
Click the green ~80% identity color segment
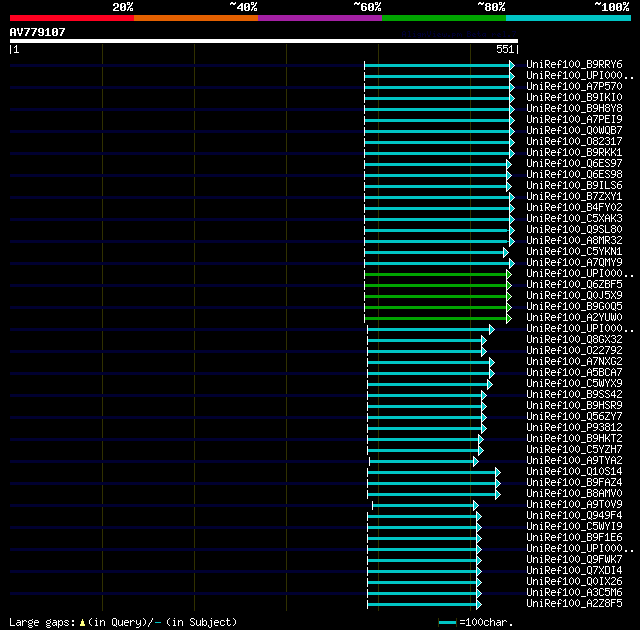coord(444,18)
